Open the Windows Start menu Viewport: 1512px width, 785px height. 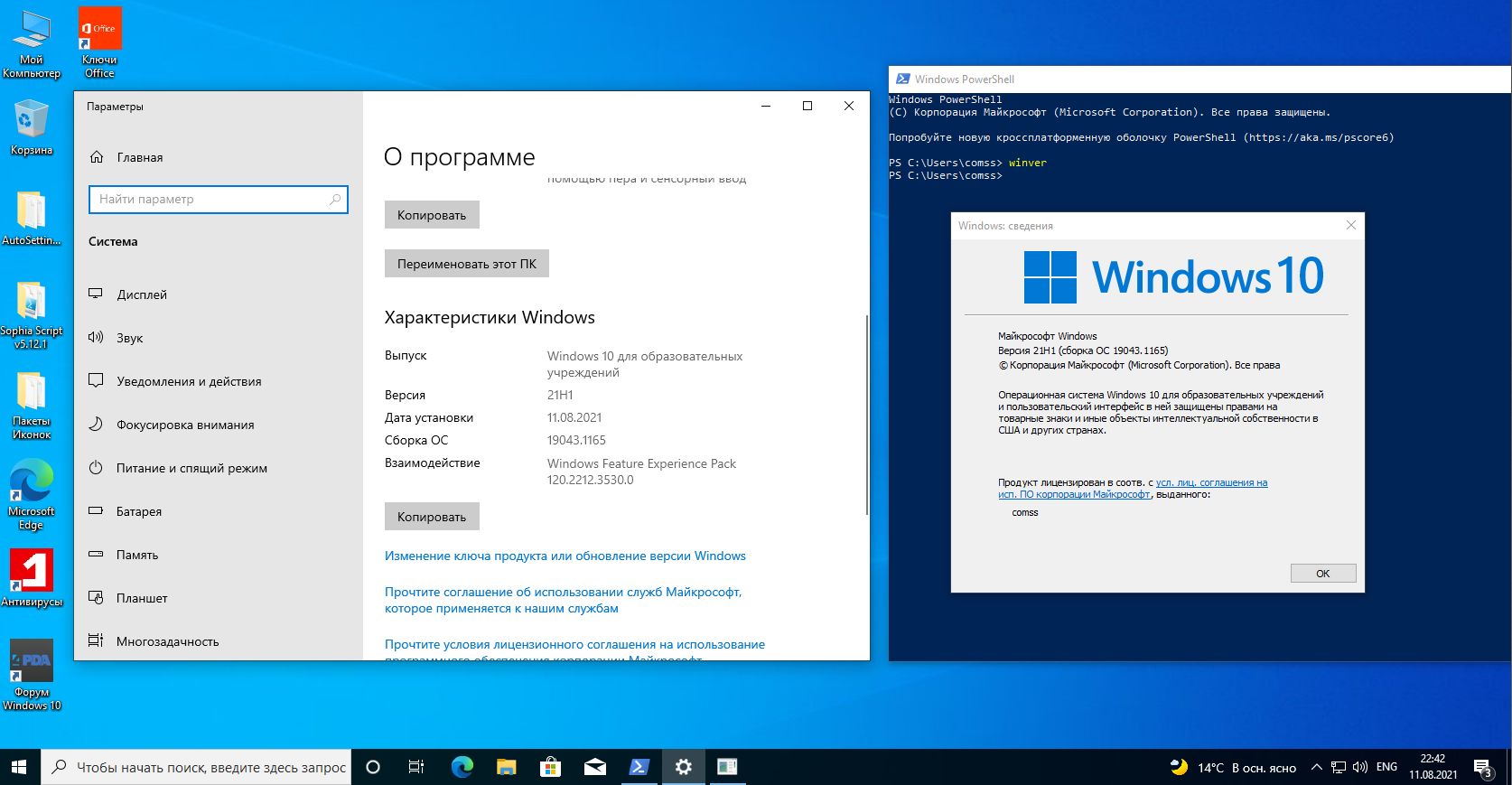20,767
